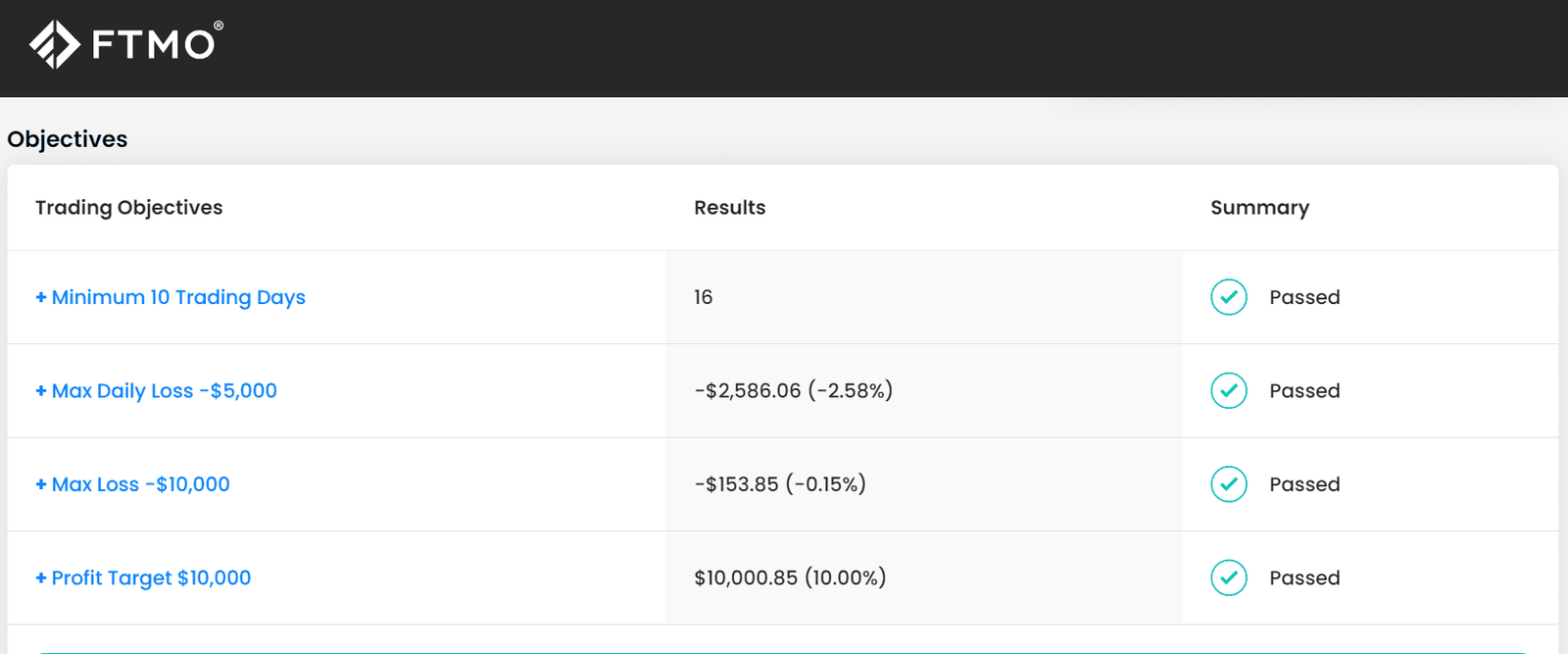The width and height of the screenshot is (1568, 654).
Task: Click the FTMO diamond logo emblem
Action: click(x=54, y=44)
